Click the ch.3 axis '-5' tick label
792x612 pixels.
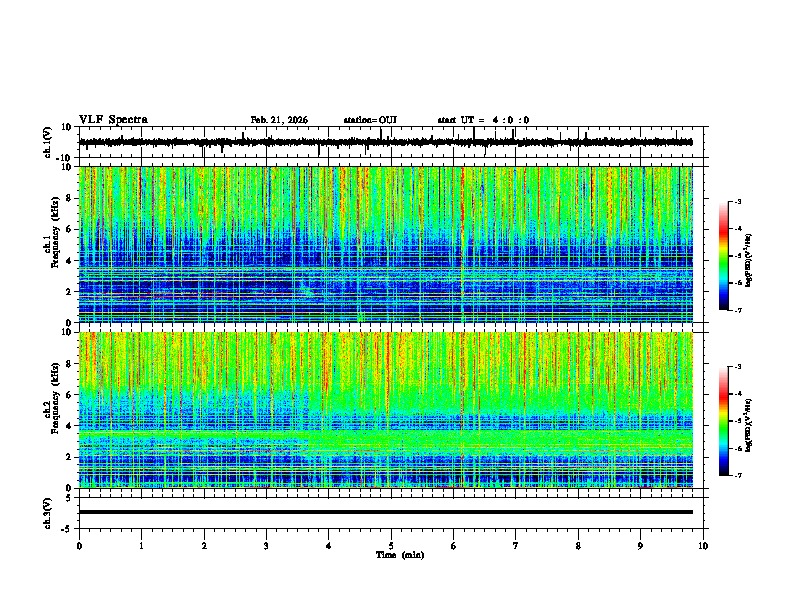(x=67, y=529)
